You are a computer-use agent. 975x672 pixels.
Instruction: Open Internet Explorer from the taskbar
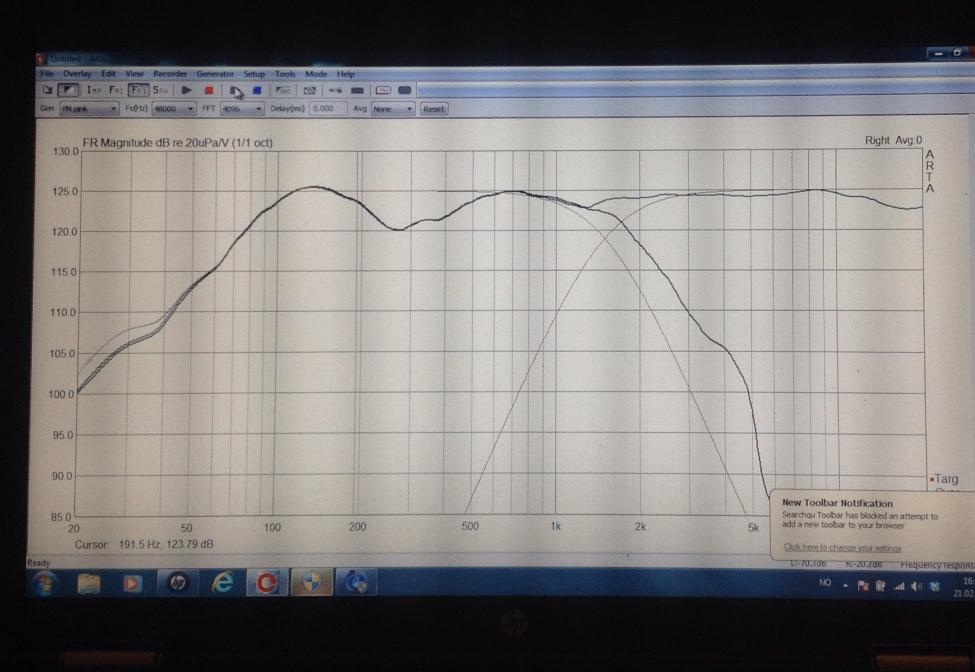pyautogui.click(x=223, y=583)
